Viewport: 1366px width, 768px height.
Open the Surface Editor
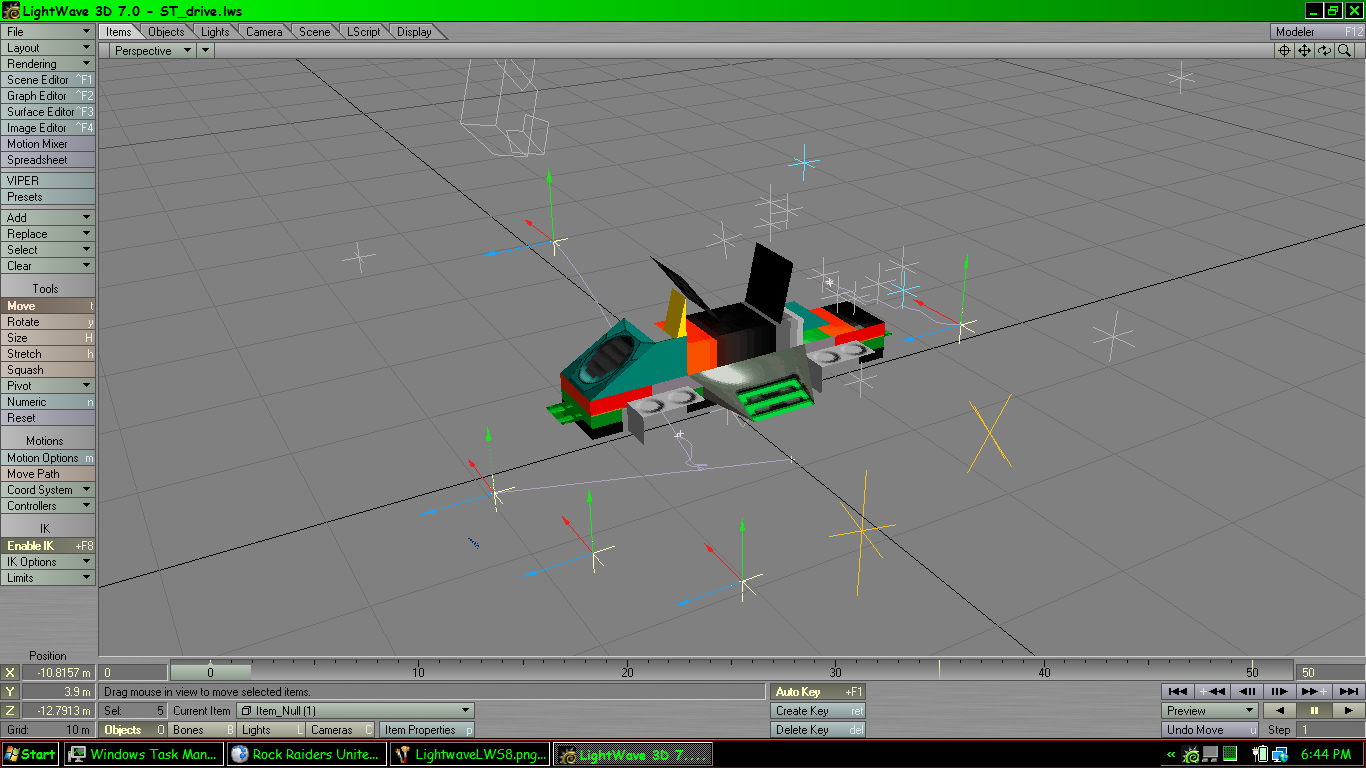pos(48,112)
